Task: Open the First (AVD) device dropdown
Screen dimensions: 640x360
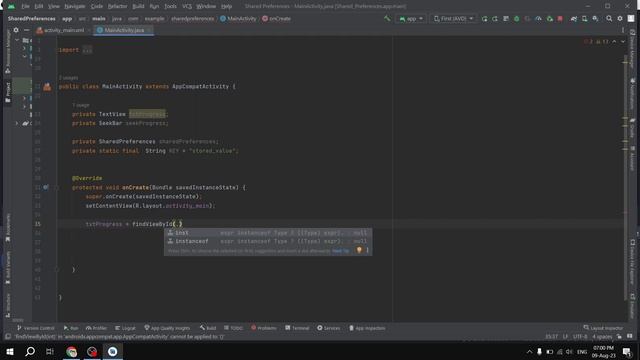Action: (x=453, y=19)
